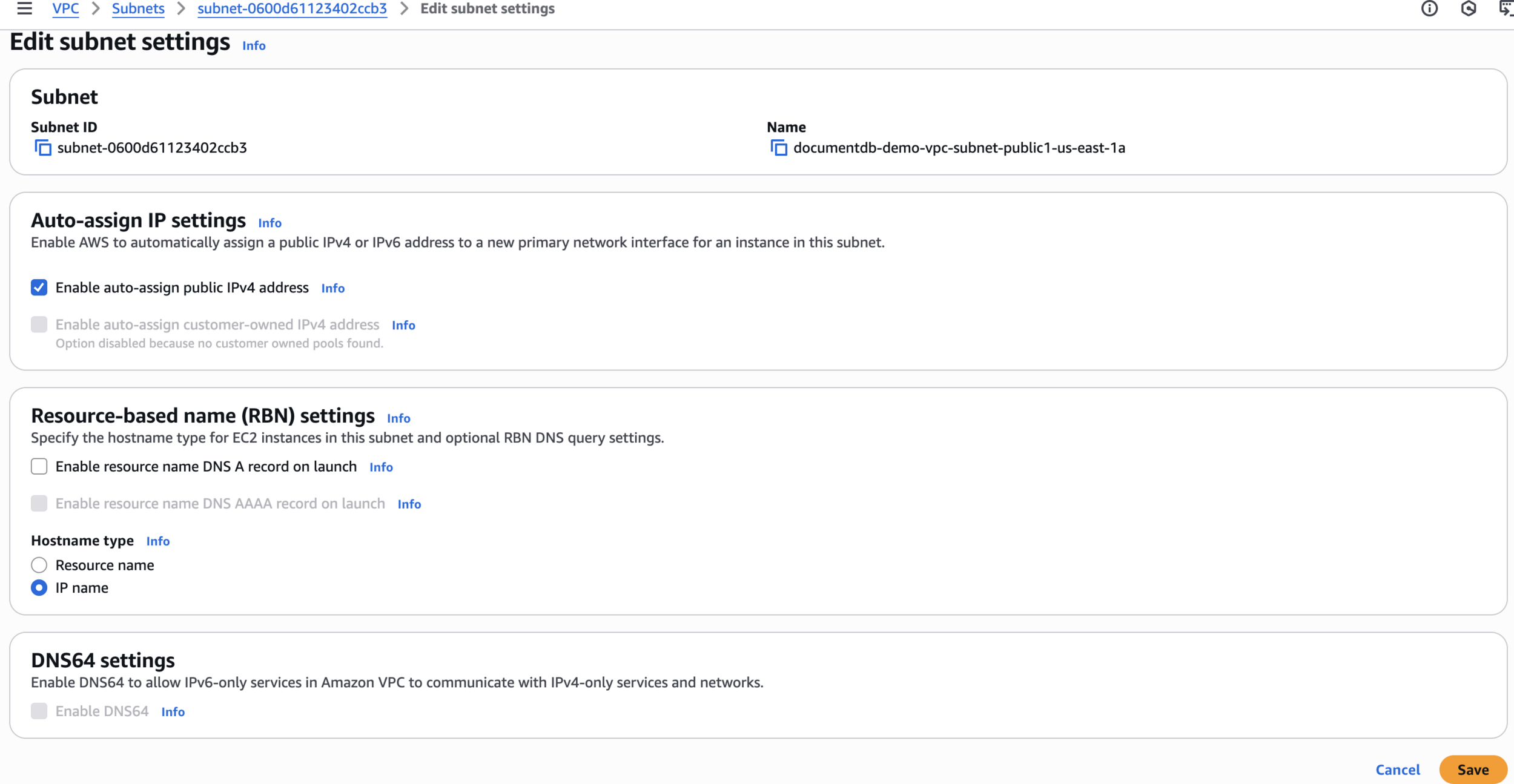1514x784 pixels.
Task: Open the hamburger navigation menu
Action: [x=24, y=8]
